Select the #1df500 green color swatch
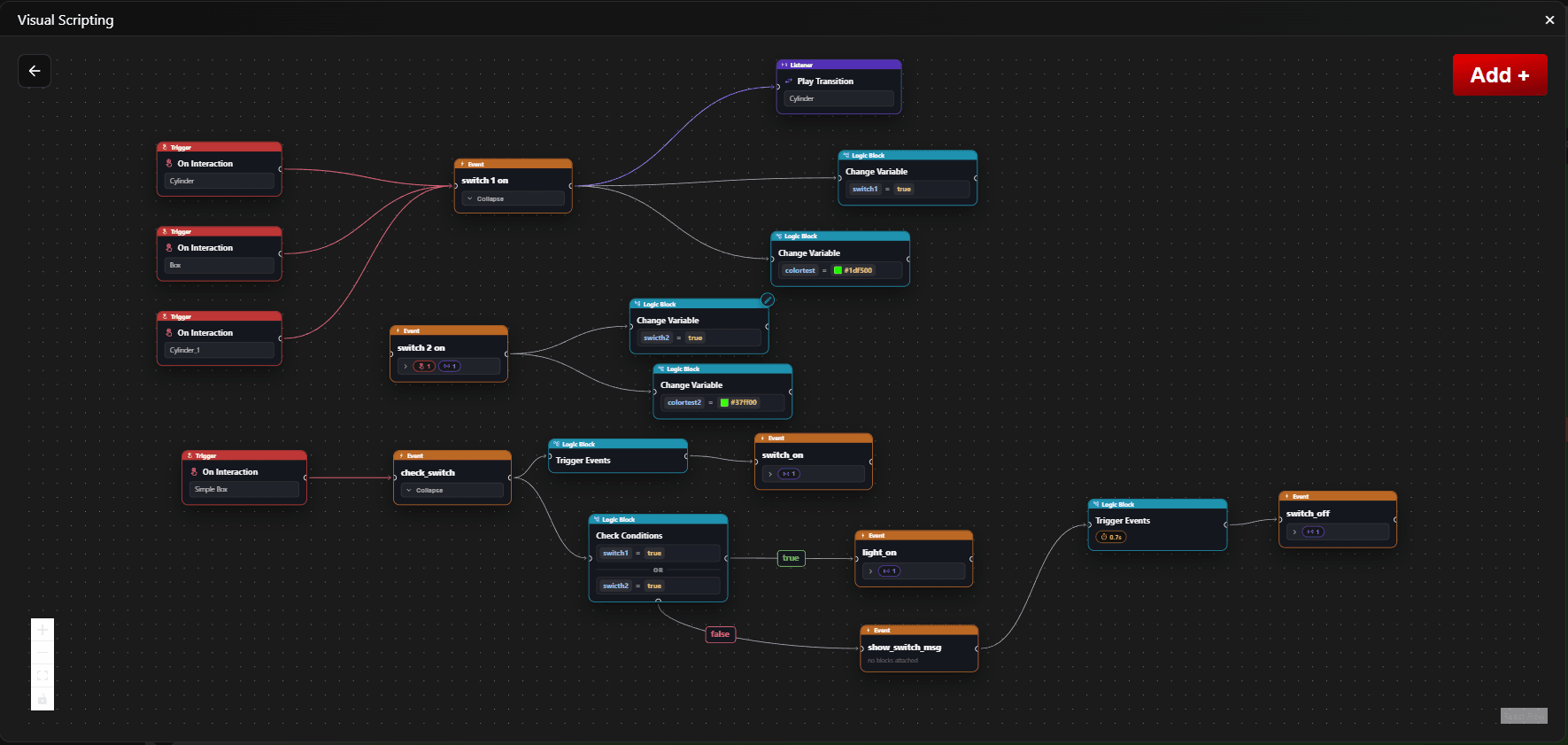The image size is (1568, 745). 838,270
